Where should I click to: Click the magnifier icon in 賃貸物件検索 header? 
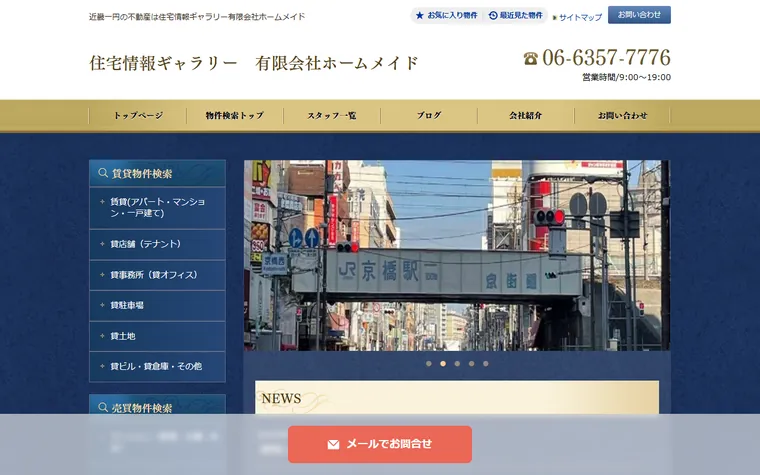tap(103, 173)
